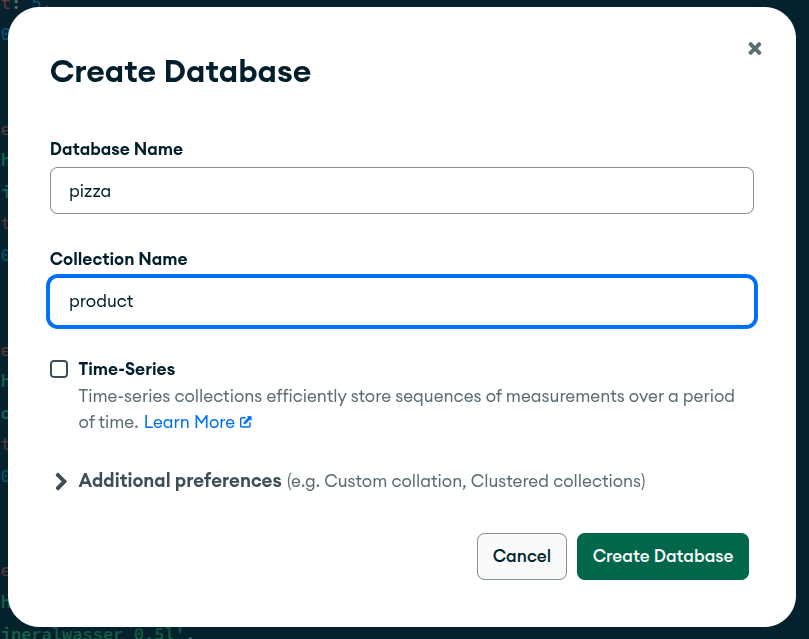Image resolution: width=809 pixels, height=639 pixels.
Task: Click the Database Name label
Action: 116,149
